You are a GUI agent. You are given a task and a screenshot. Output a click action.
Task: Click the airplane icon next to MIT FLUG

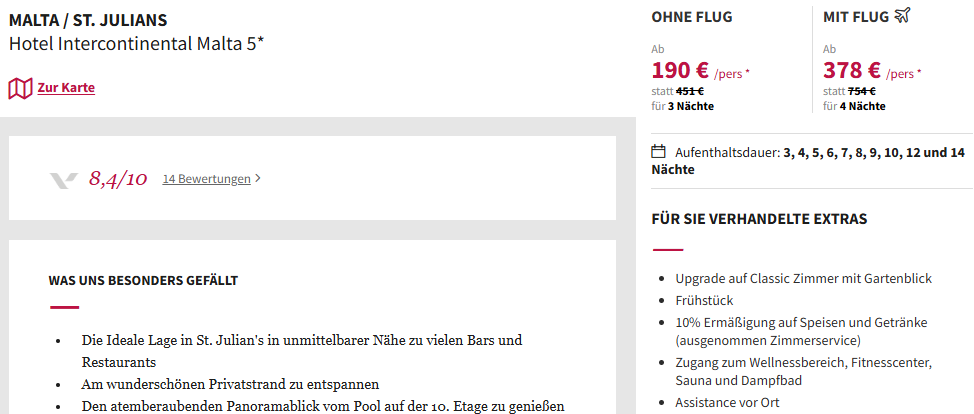pyautogui.click(x=902, y=16)
